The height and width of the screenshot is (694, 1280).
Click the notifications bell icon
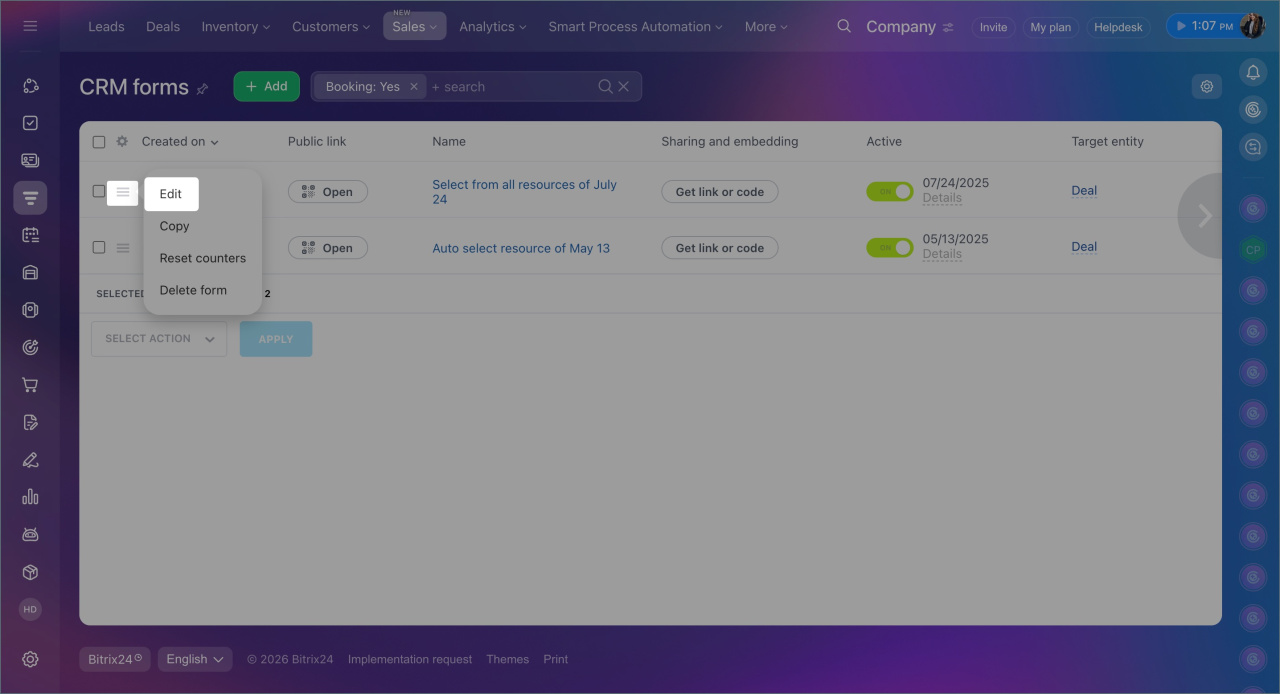(1253, 72)
